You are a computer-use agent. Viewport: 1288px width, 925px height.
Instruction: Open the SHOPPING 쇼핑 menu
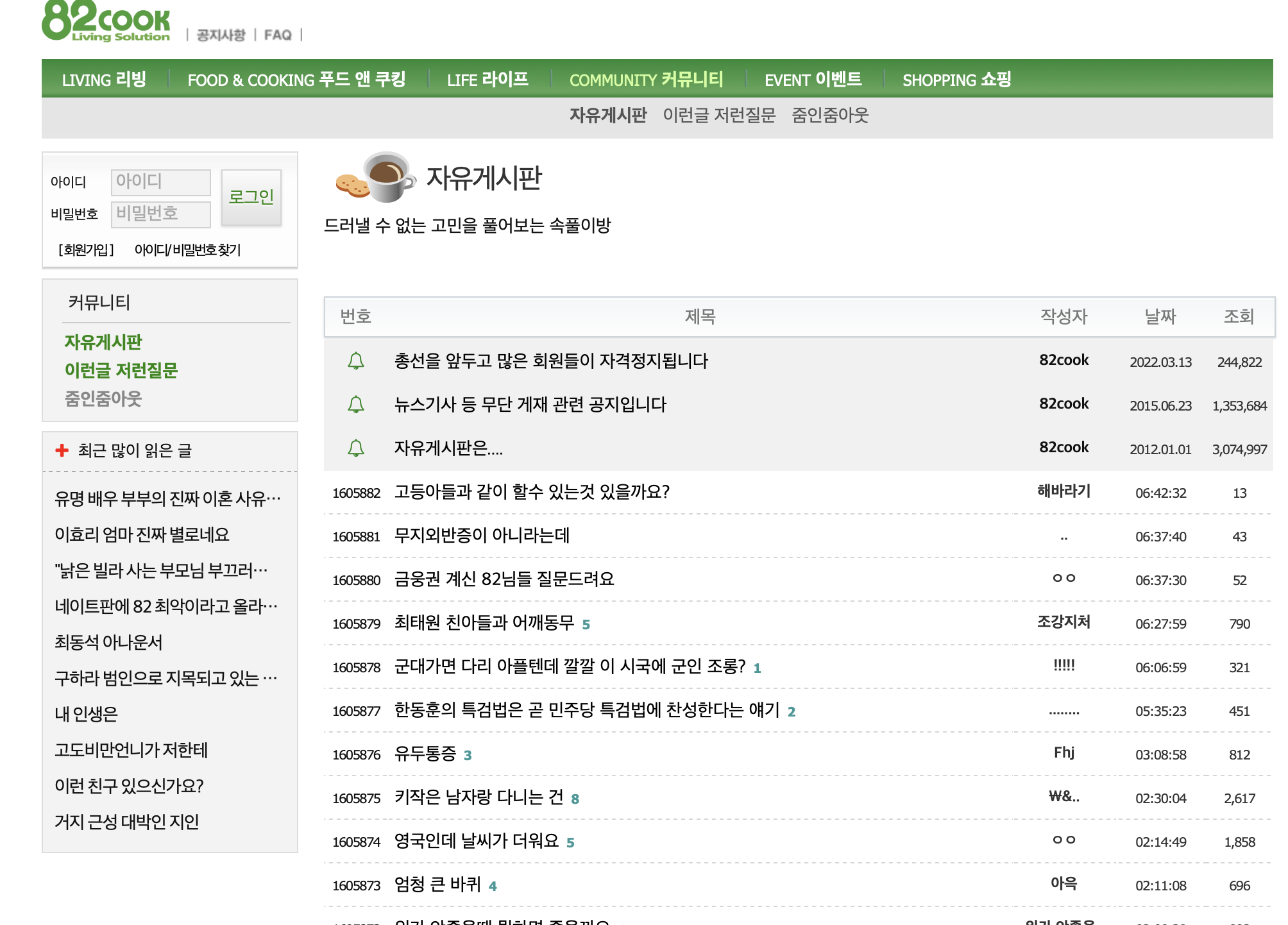pyautogui.click(x=956, y=80)
